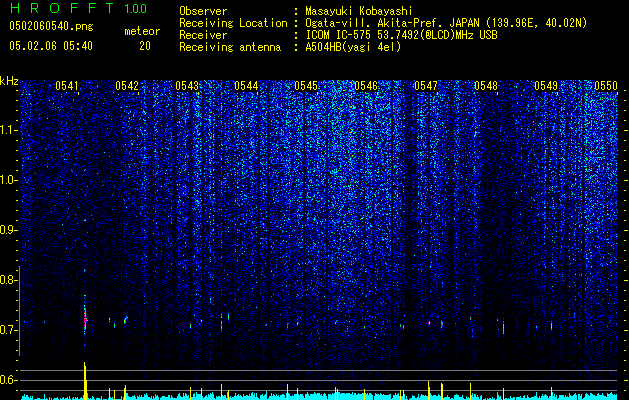
Task: Click the 0541 time marker
Action: coord(67,86)
